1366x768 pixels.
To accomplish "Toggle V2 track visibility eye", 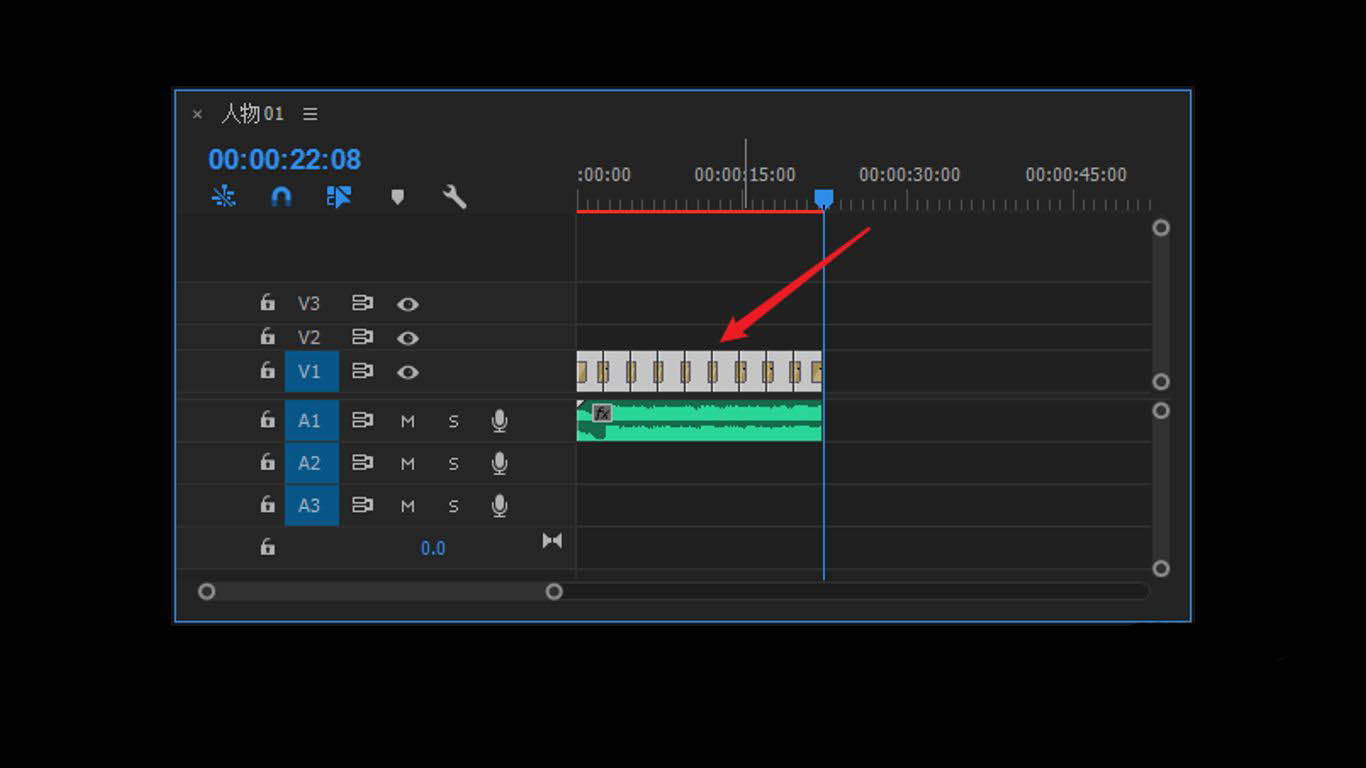I will coord(407,338).
